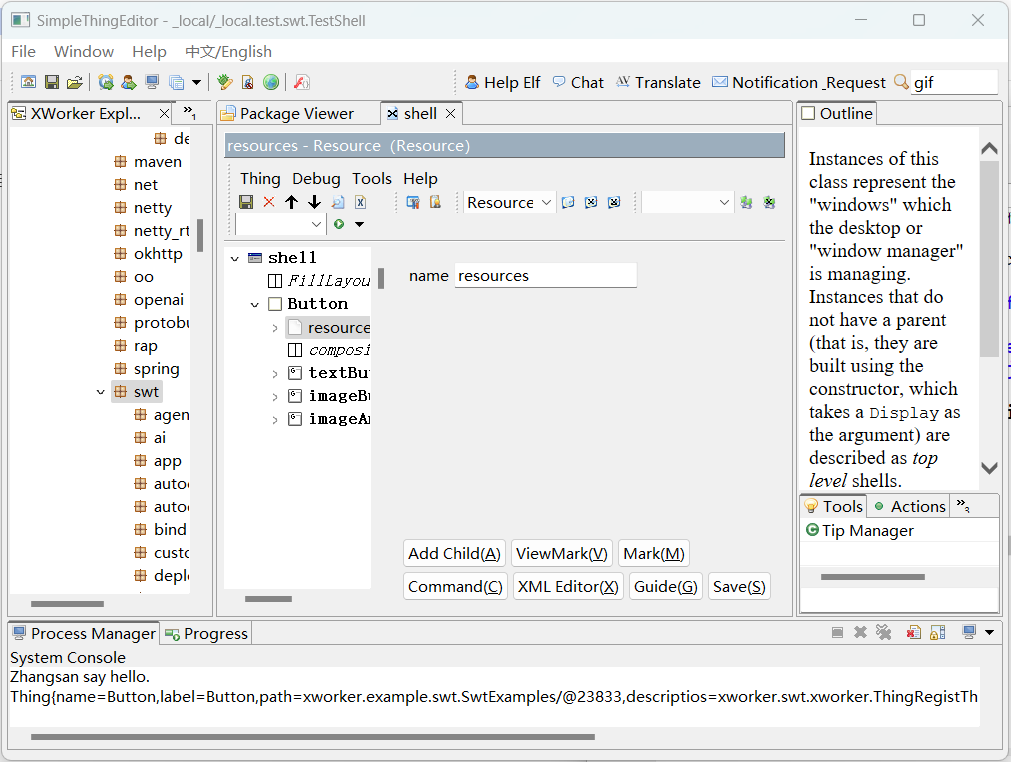Expand the textBu... tree node
The width and height of the screenshot is (1011, 762).
(275, 374)
